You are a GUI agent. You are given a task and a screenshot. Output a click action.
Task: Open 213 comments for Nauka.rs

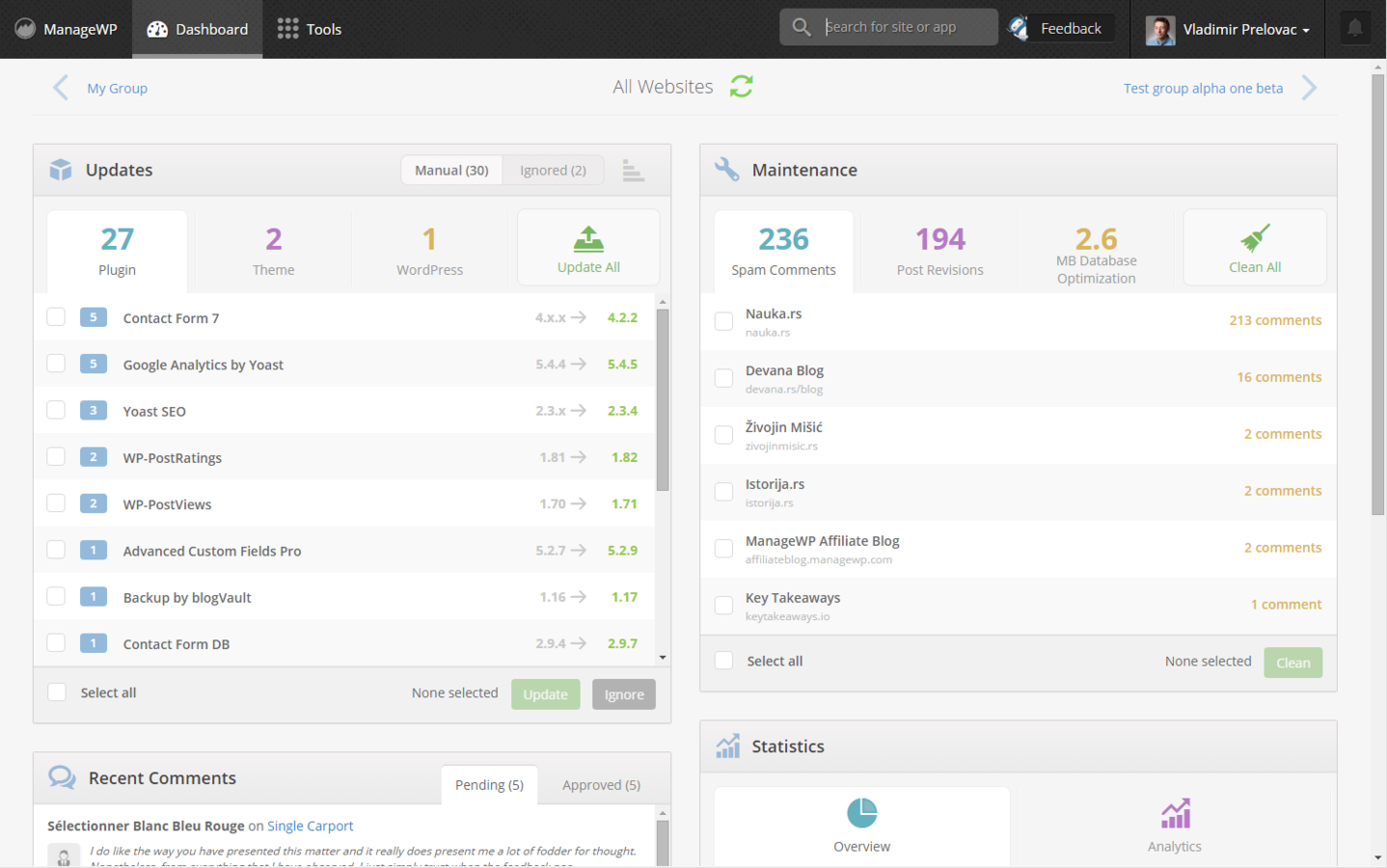[1275, 320]
